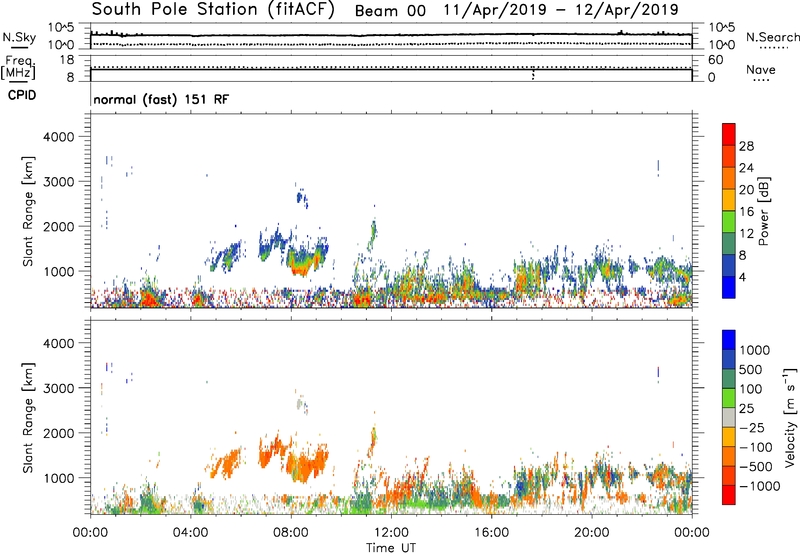This screenshot has width=800, height=554.
Task: Click the 'CPID' label
Action: 22,95
